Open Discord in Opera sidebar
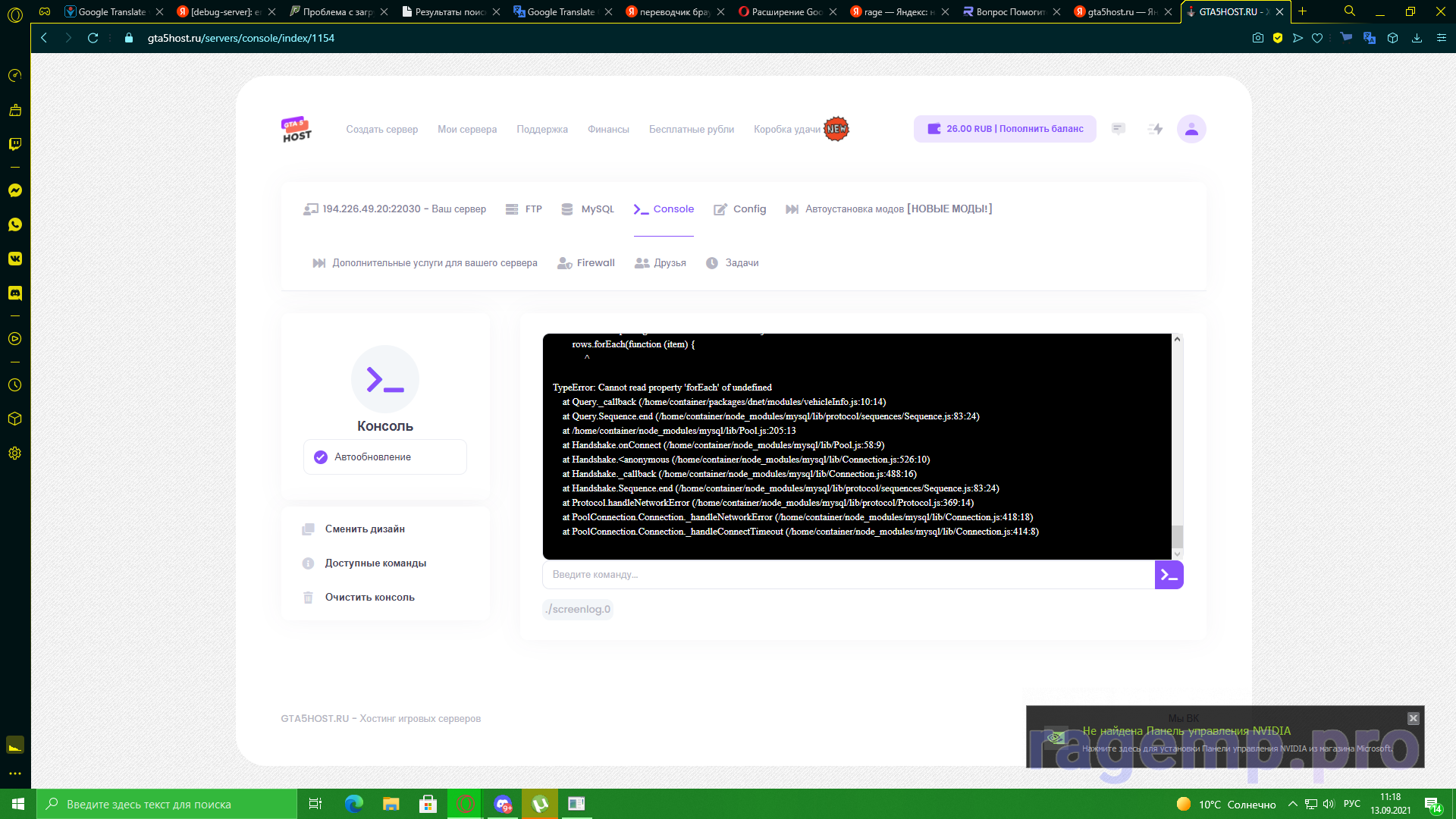The image size is (1456, 819). click(15, 293)
